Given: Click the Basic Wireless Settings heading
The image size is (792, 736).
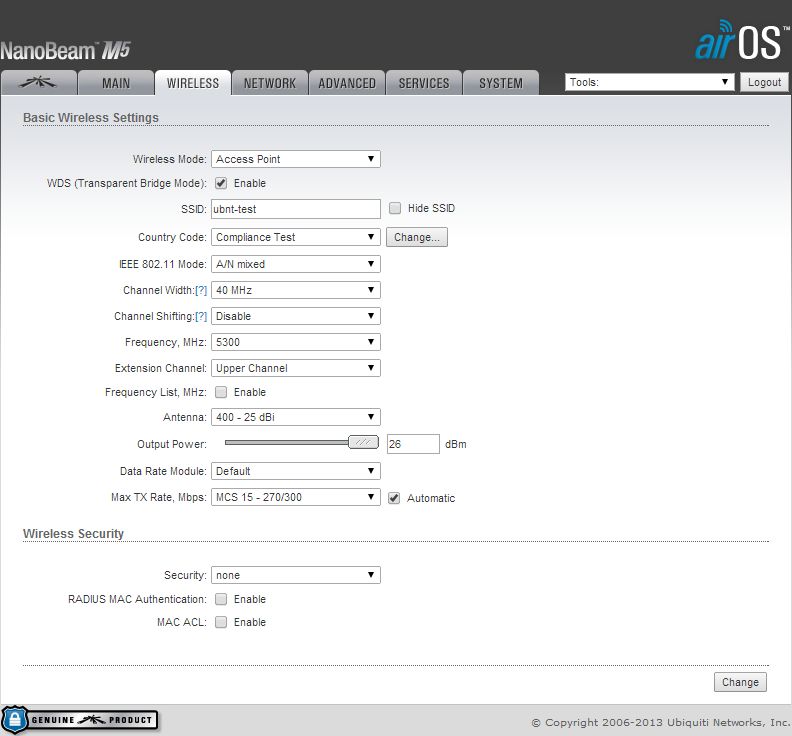Looking at the screenshot, I should tap(91, 117).
